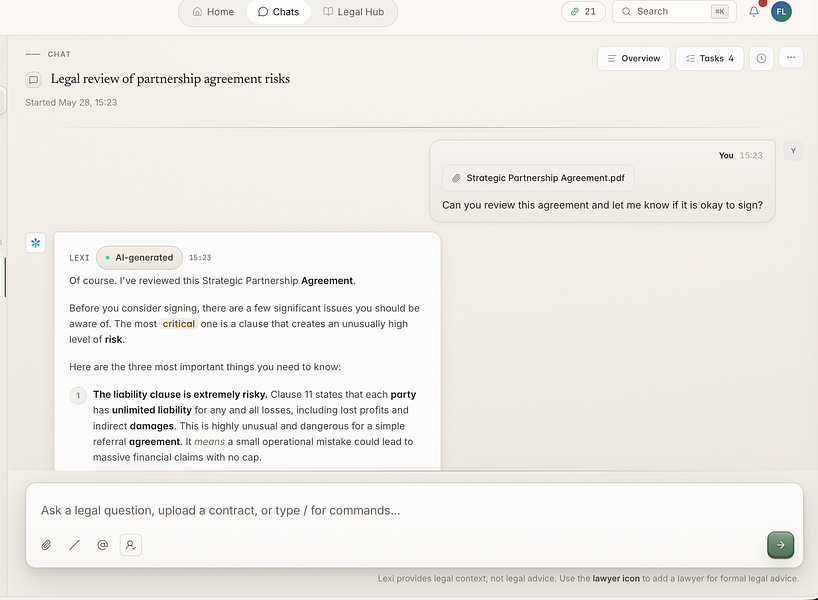Screen dimensions: 818x600
Task: View chat history clock icon
Action: [761, 58]
